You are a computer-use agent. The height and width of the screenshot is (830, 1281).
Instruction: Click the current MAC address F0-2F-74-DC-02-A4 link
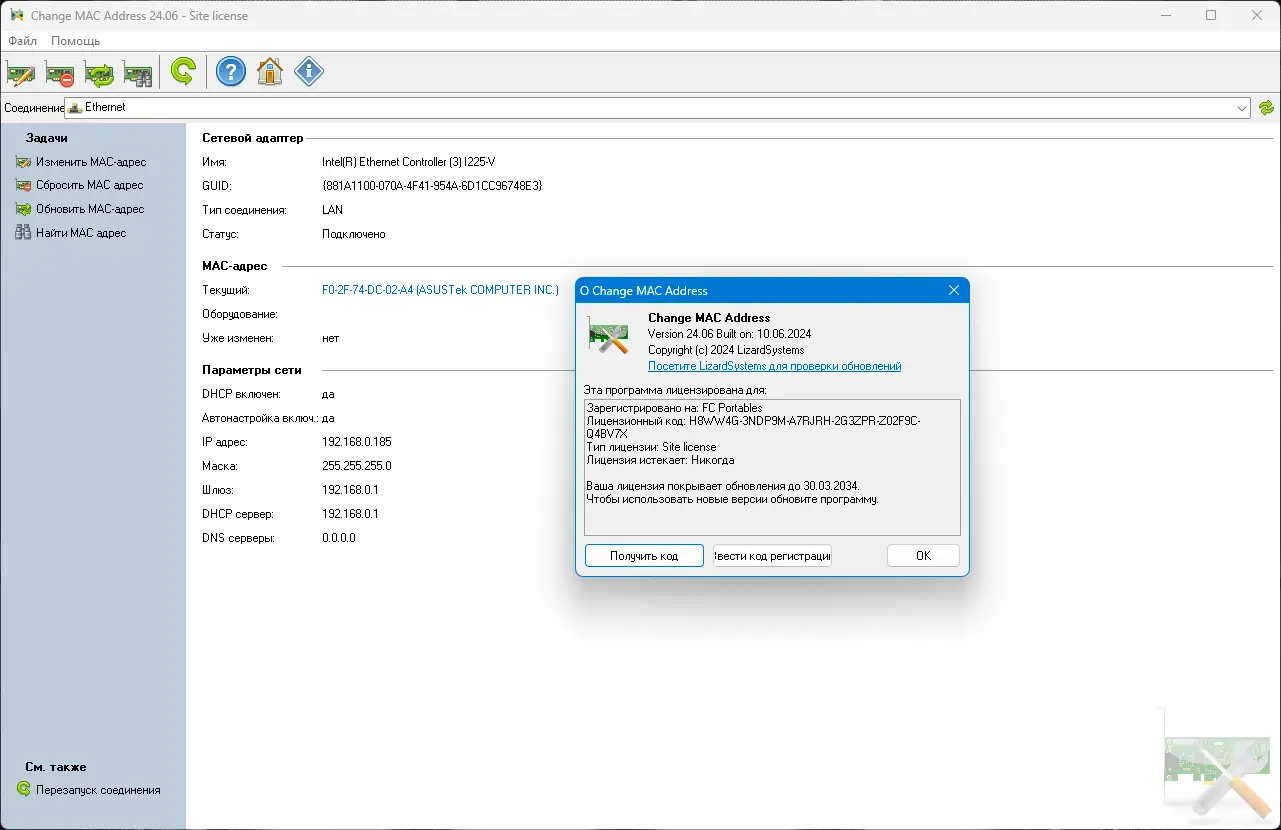tap(440, 290)
